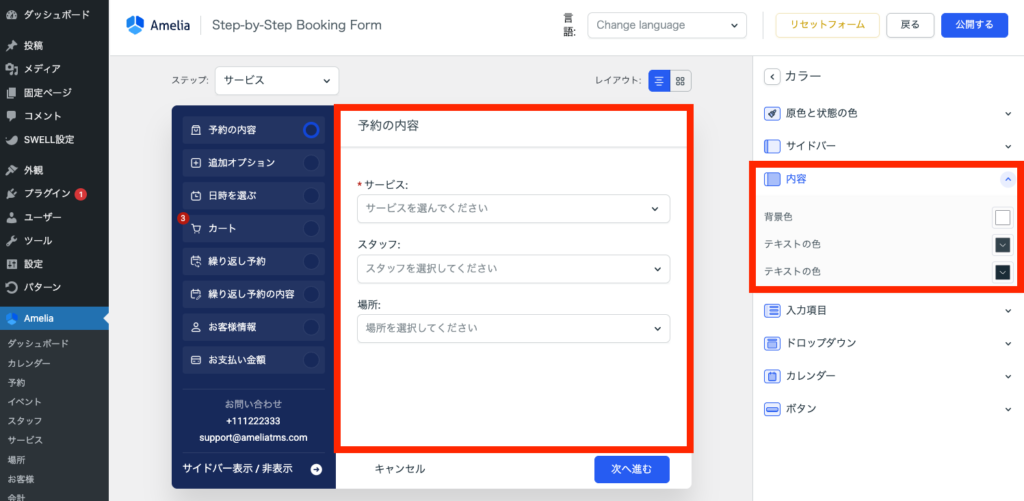The image size is (1024, 501).
Task: Click the カート step icon
Action: [196, 229]
